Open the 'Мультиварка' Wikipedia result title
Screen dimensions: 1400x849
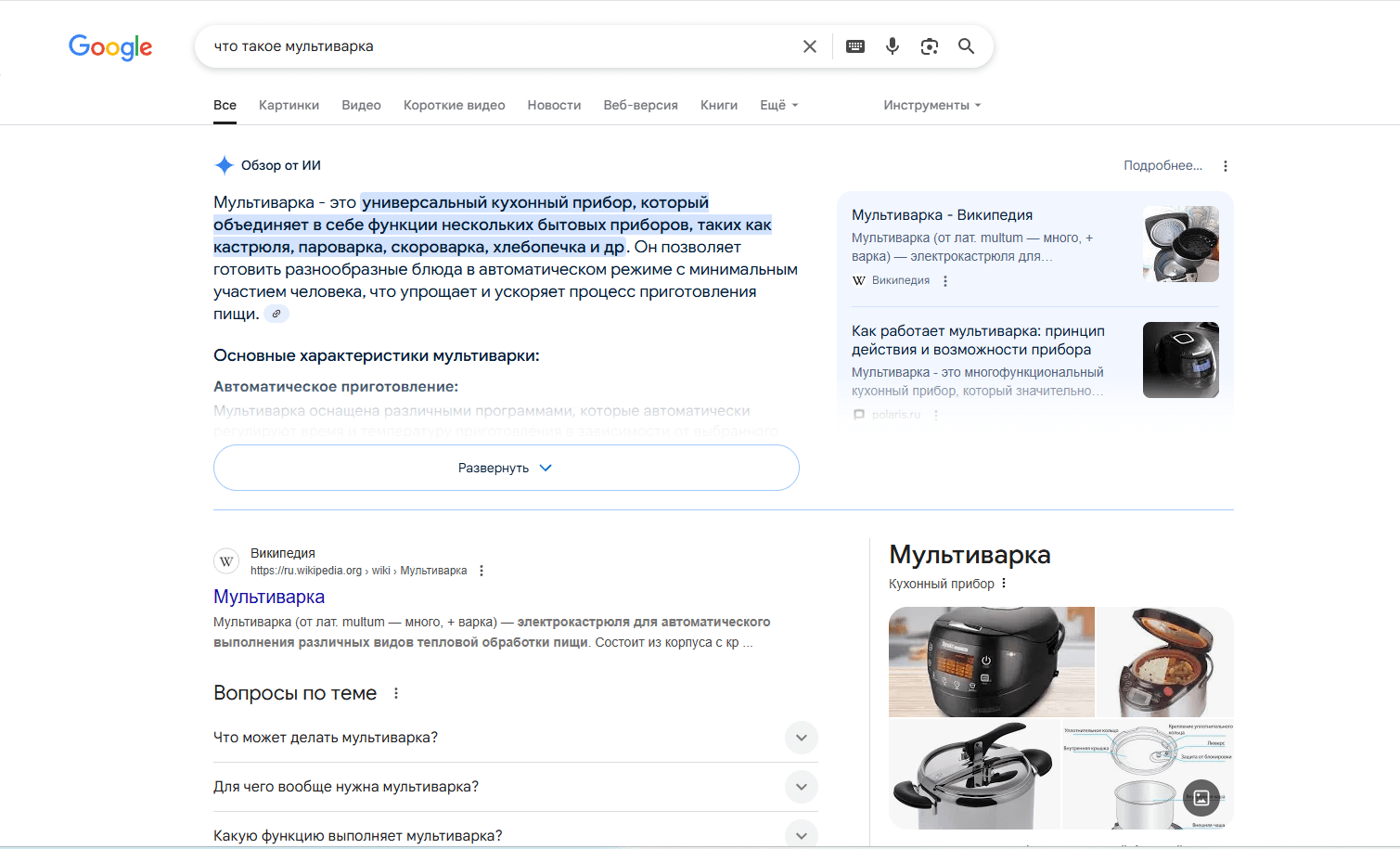point(269,597)
